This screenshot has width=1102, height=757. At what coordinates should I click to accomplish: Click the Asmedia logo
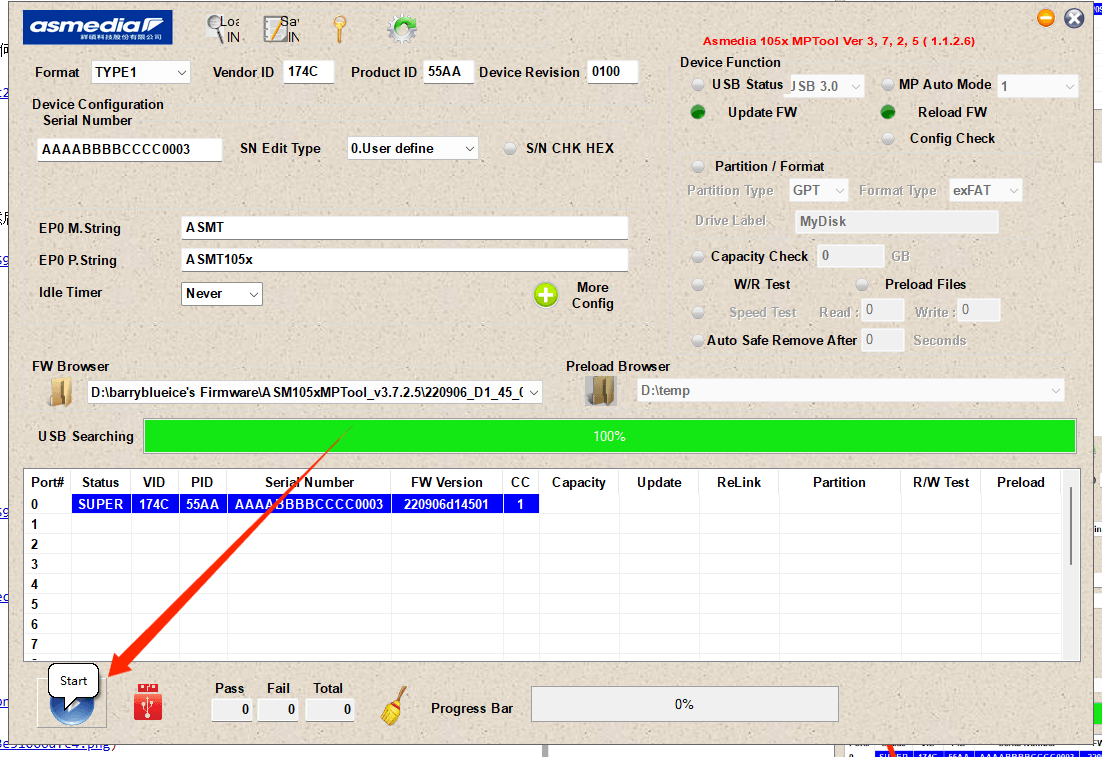coord(98,28)
